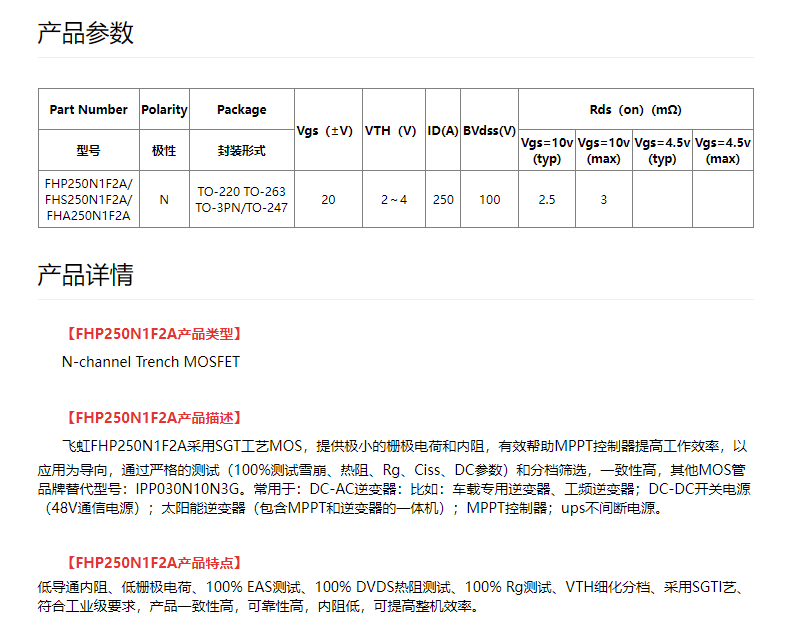
Task: Click the Vgs=4.5v (max) subheader
Action: 723,151
